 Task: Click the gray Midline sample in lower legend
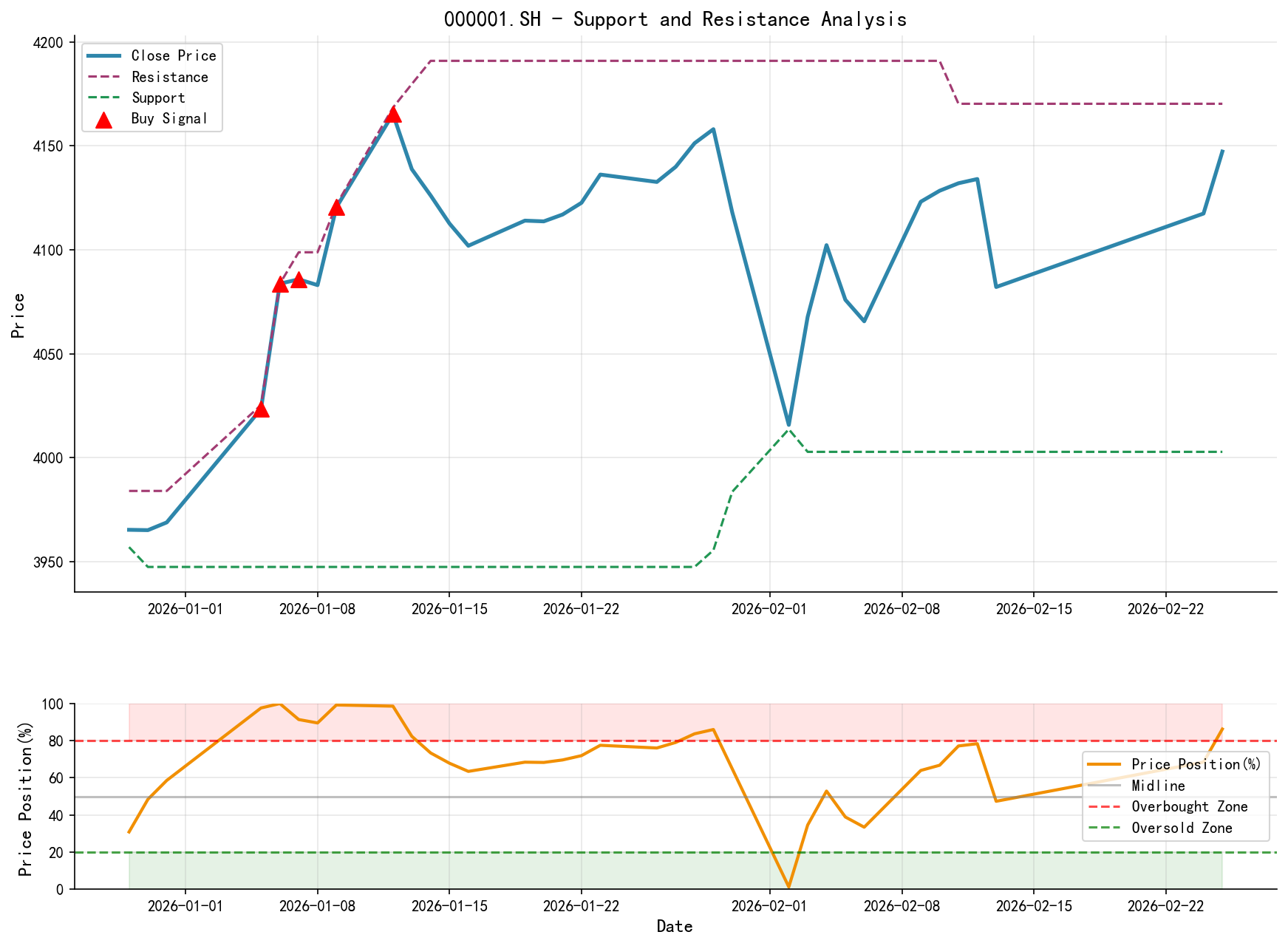1105,786
